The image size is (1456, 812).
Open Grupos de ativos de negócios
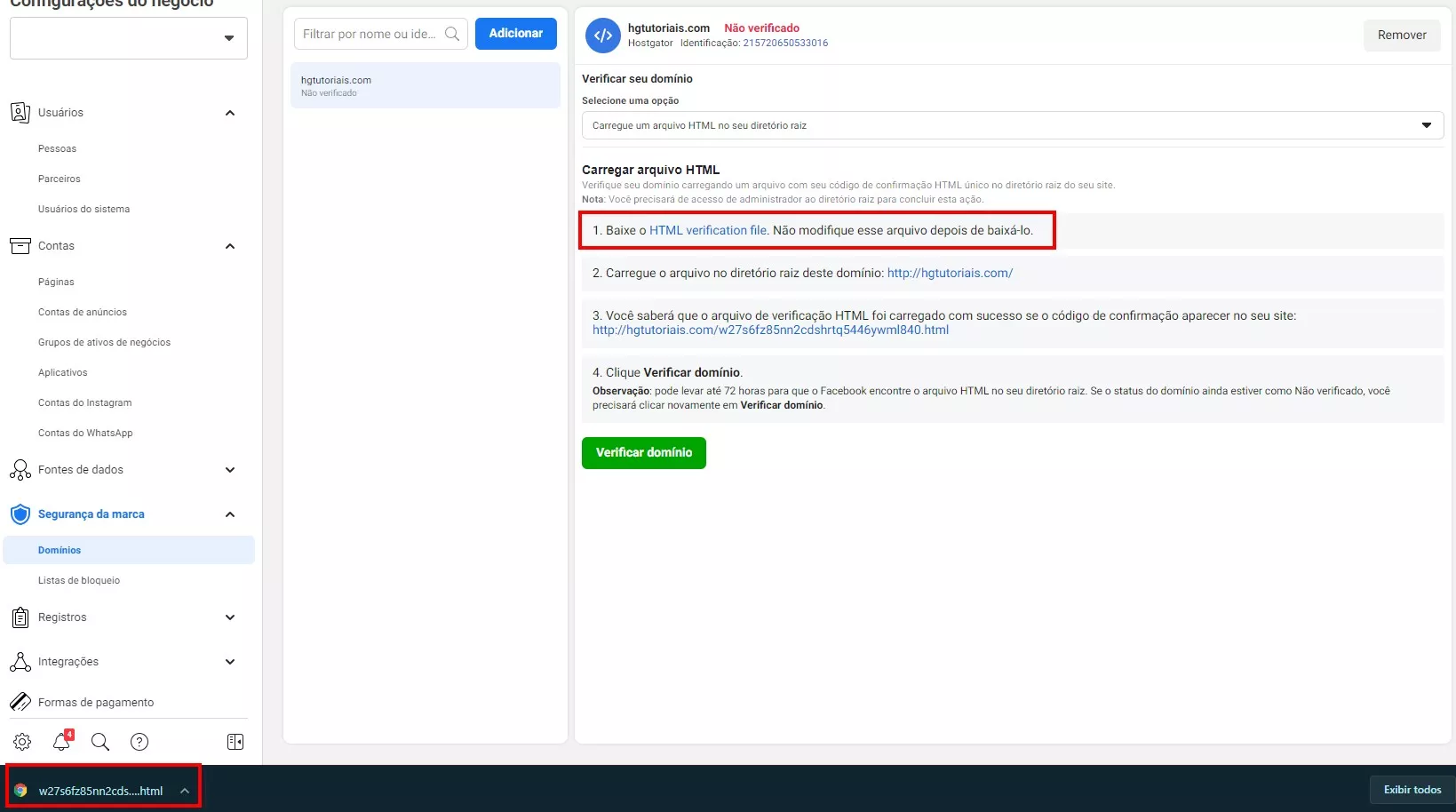(104, 342)
